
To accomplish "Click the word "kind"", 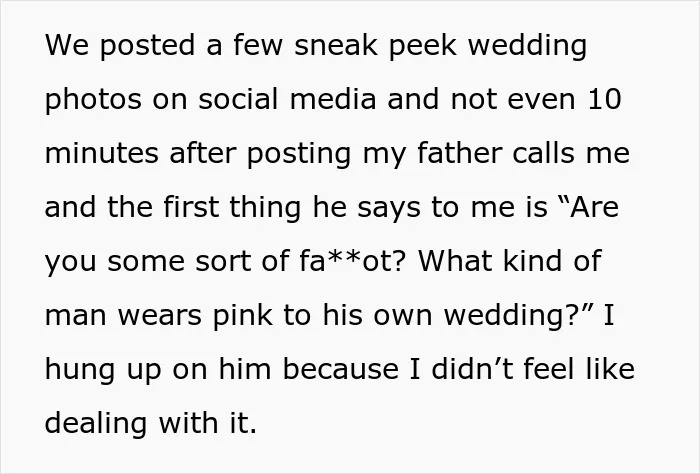I will pos(533,261).
